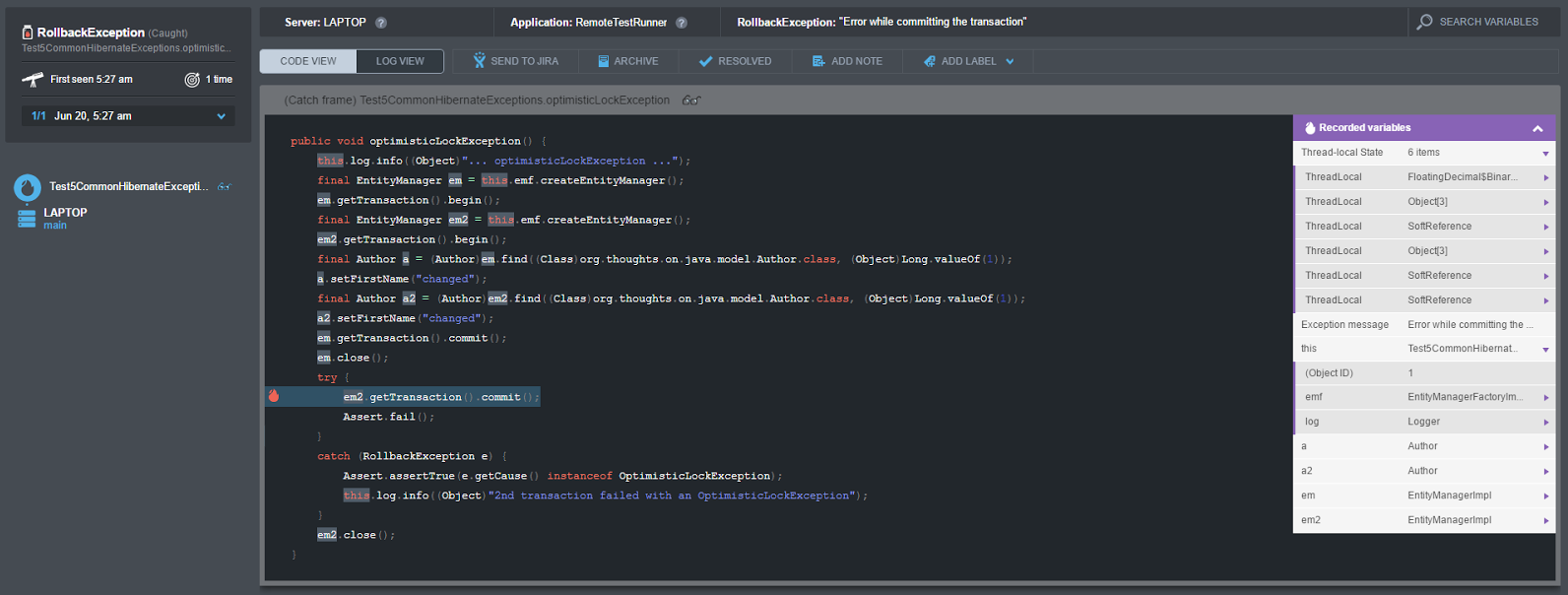This screenshot has width=1568, height=595.
Task: Click the Add Note icon
Action: tap(818, 61)
